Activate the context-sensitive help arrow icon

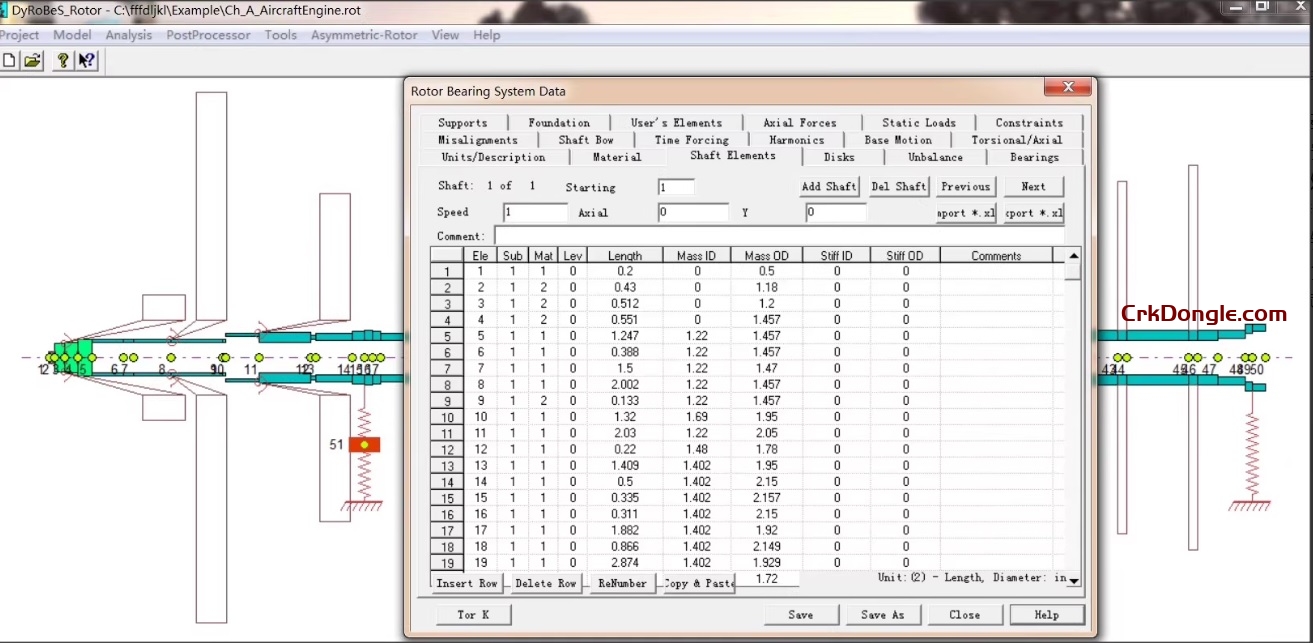click(85, 60)
